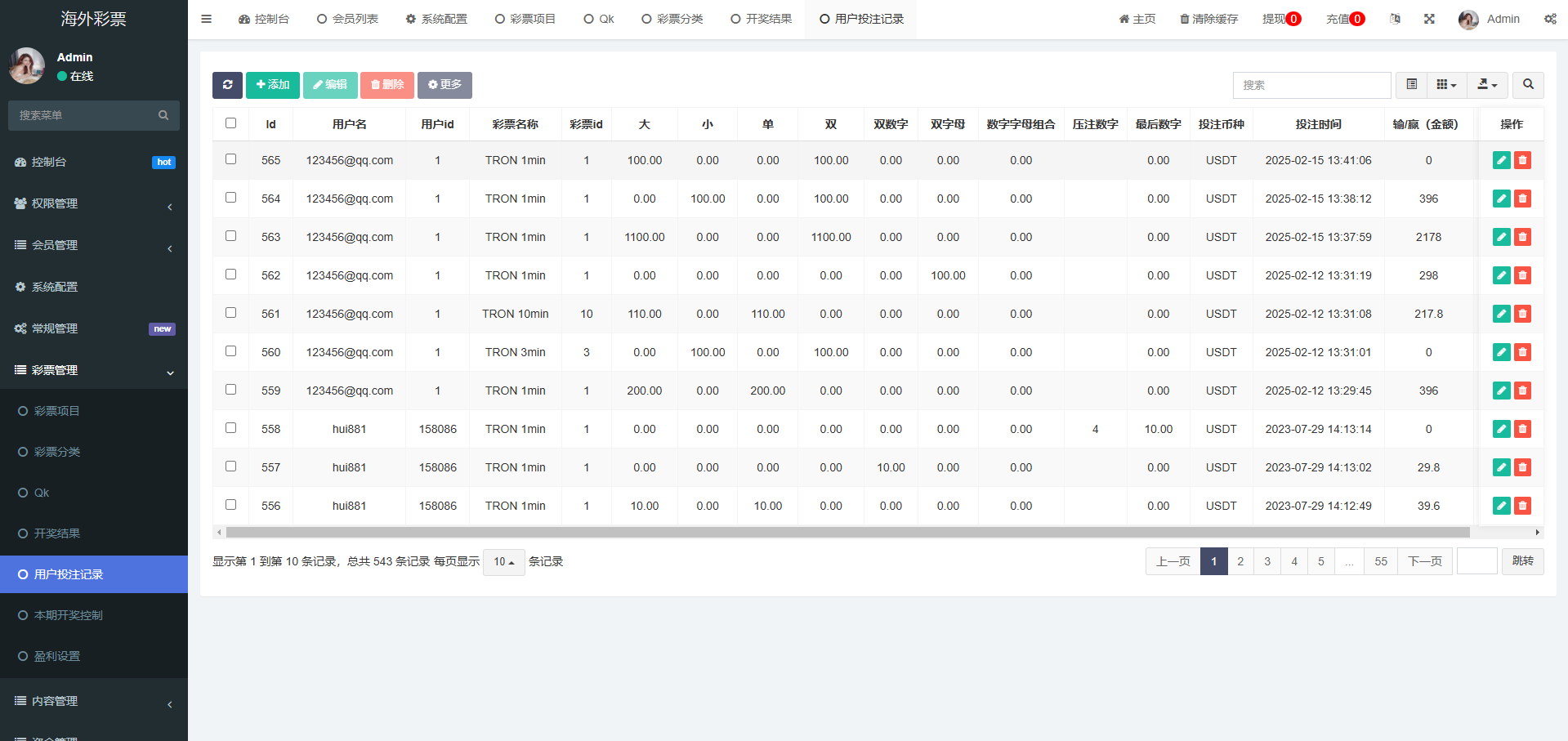This screenshot has width=1568, height=741.
Task: Open the export data dropdown
Action: [x=1487, y=85]
